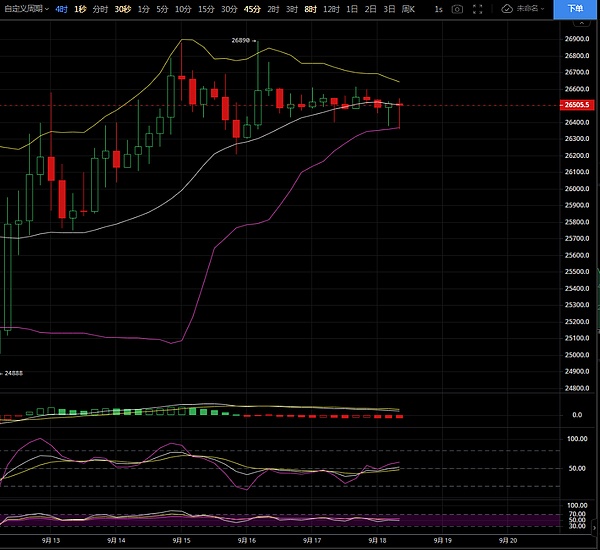This screenshot has height=550, width=600.
Task: Select the 12时 timeframe
Action: pyautogui.click(x=331, y=8)
